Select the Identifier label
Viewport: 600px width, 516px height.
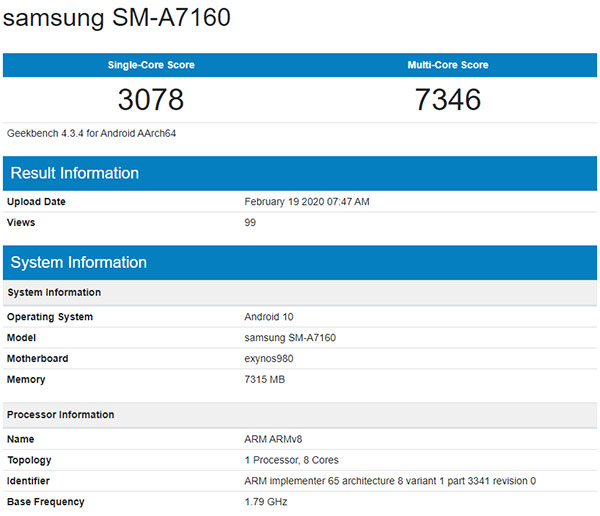pos(28,481)
